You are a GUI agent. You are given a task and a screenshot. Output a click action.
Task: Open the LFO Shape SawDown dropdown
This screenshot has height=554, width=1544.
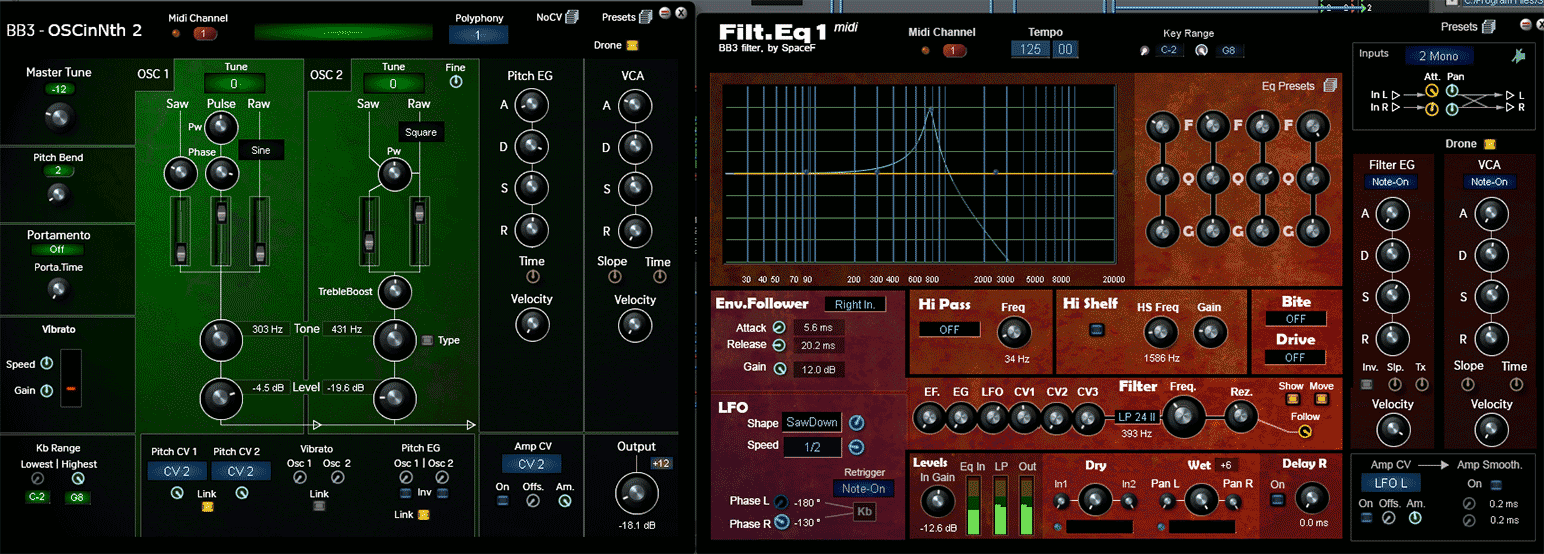coord(811,422)
